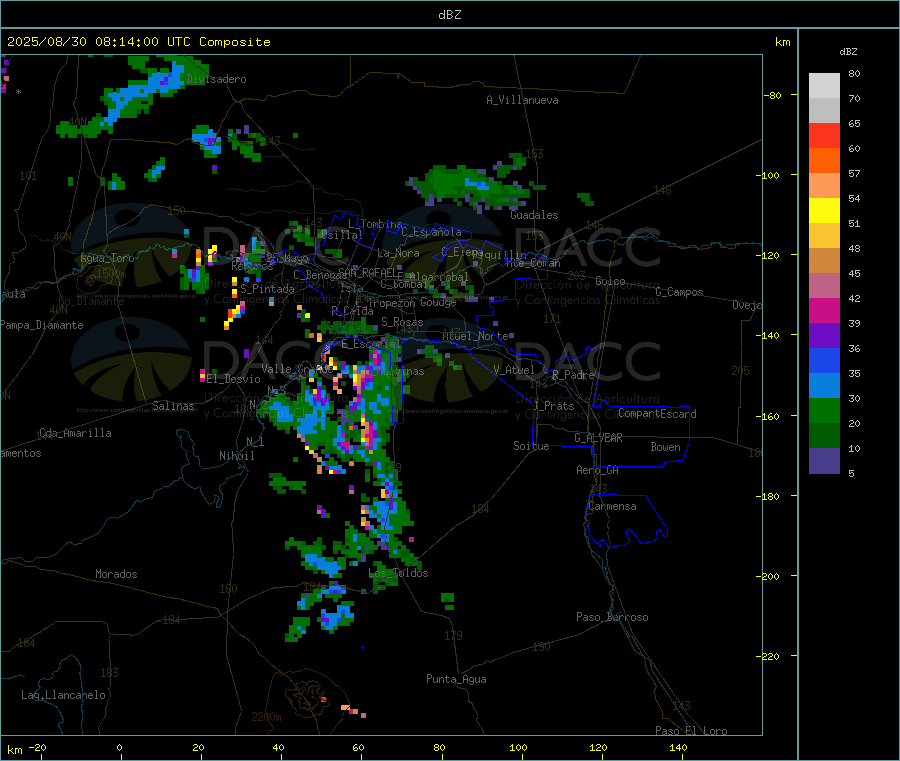900x761 pixels.
Task: Click the S_Pintada map label
Action: pyautogui.click(x=267, y=289)
